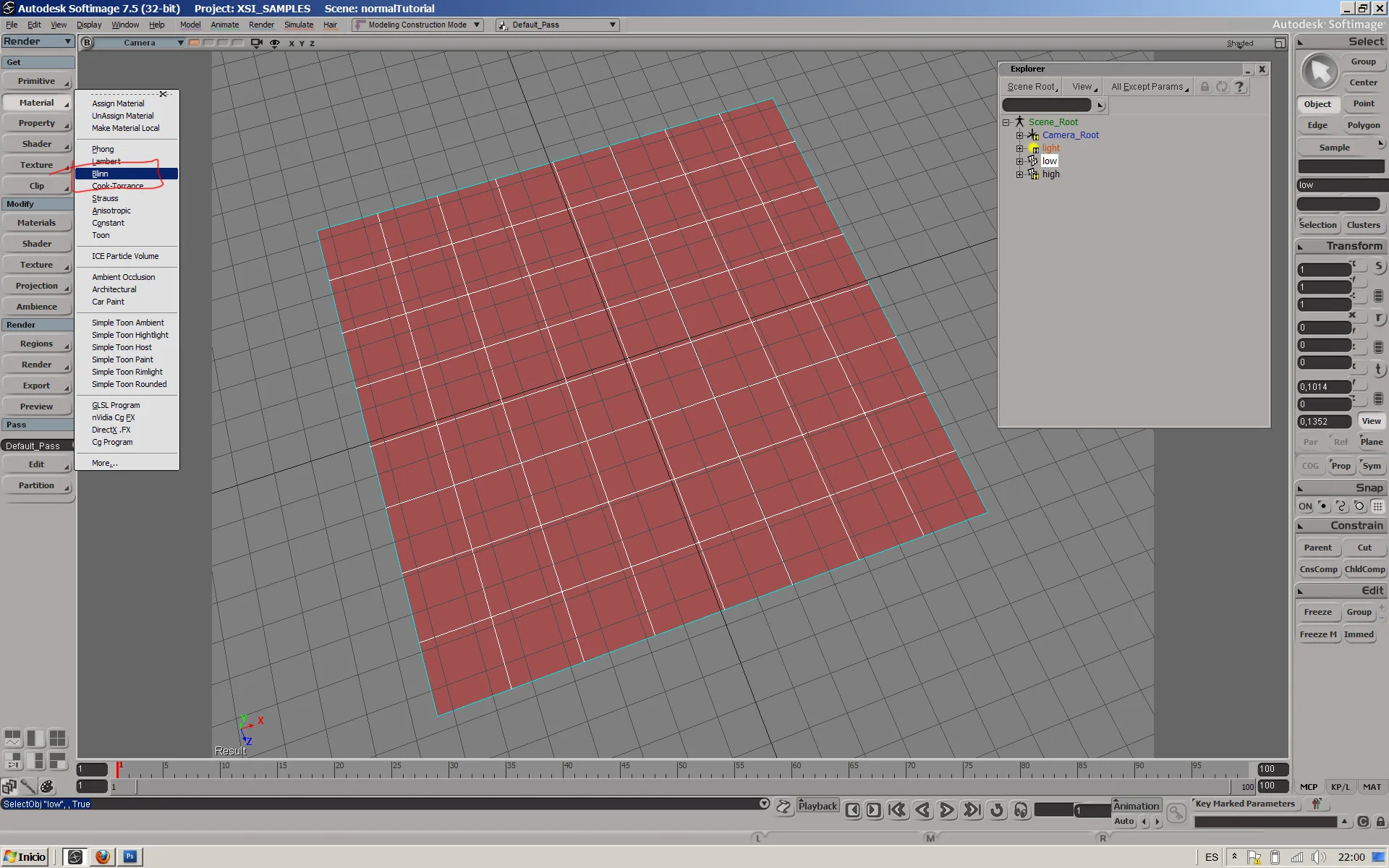Enable the ON snap toggle
Screen dimensions: 1389x868
pyautogui.click(x=1304, y=506)
